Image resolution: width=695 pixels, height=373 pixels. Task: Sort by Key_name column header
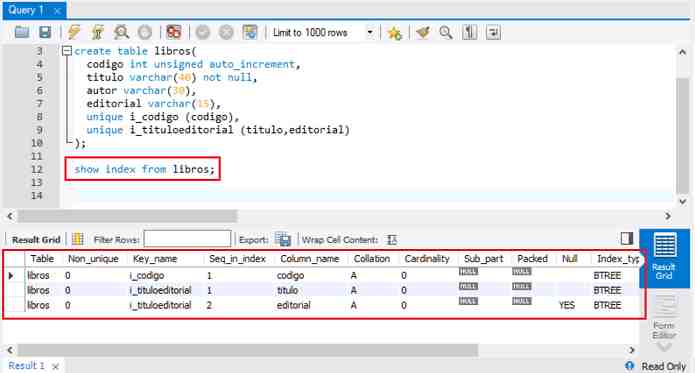pos(155,259)
